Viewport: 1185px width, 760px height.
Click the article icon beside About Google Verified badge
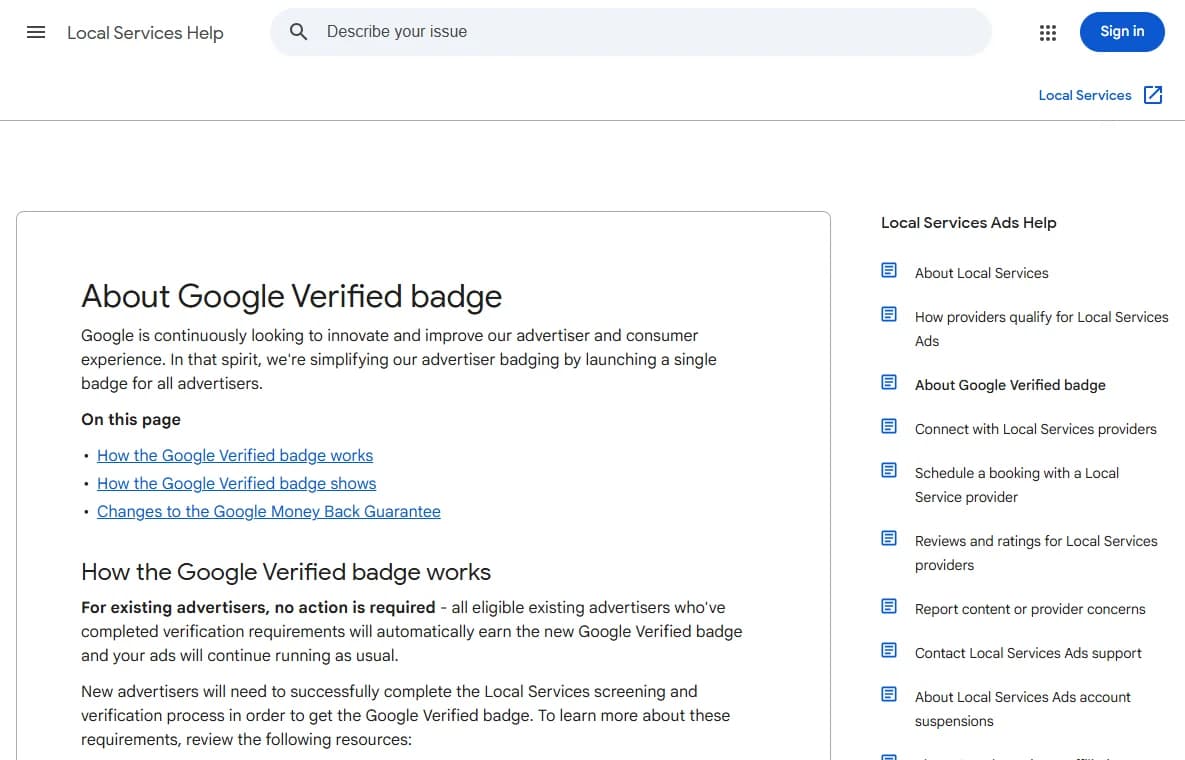tap(889, 382)
